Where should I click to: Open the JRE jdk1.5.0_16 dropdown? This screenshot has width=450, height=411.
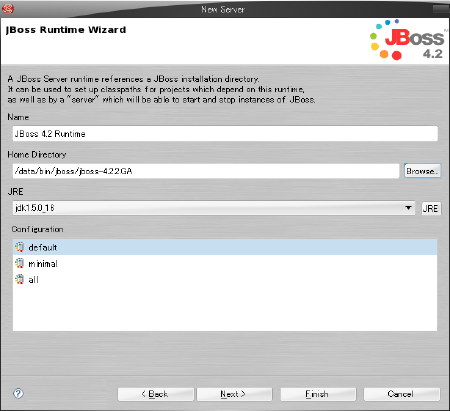point(214,208)
